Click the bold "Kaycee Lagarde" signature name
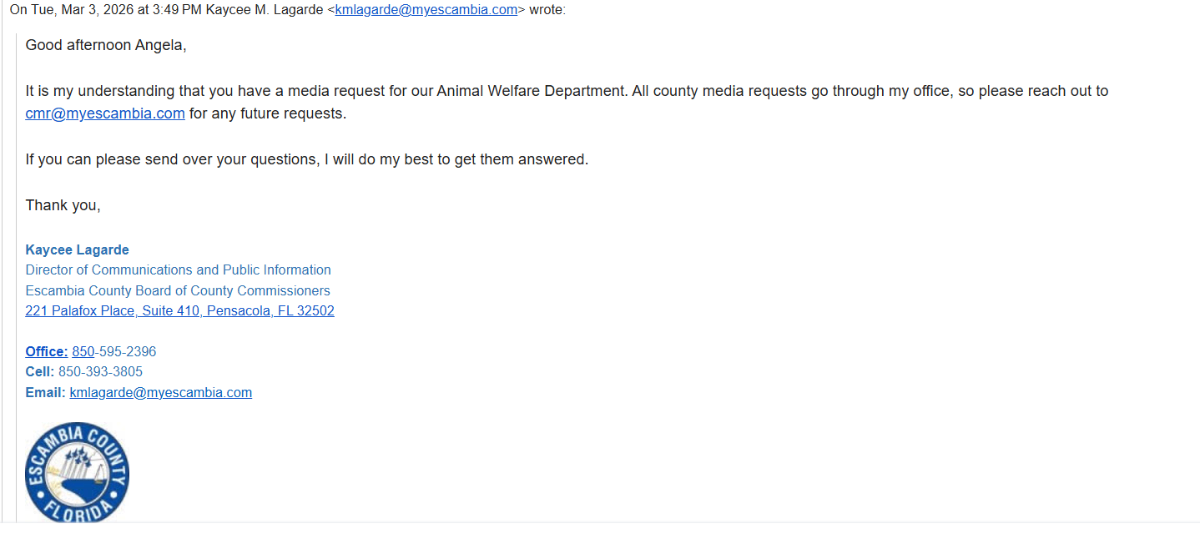 (x=77, y=250)
